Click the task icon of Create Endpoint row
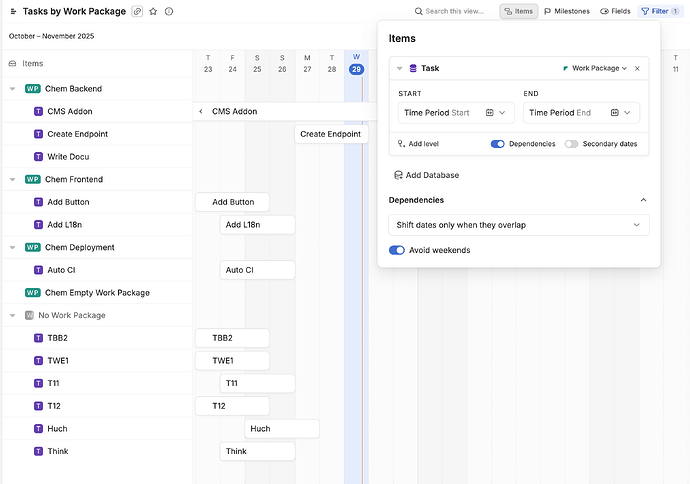This screenshot has height=484, width=690. point(38,134)
